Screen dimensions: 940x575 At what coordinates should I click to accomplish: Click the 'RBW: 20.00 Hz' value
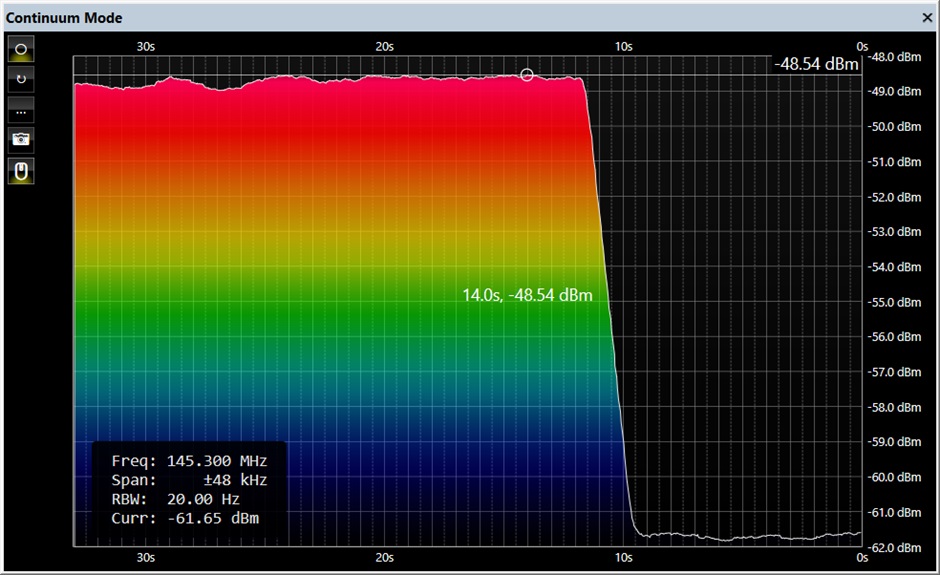click(x=176, y=499)
